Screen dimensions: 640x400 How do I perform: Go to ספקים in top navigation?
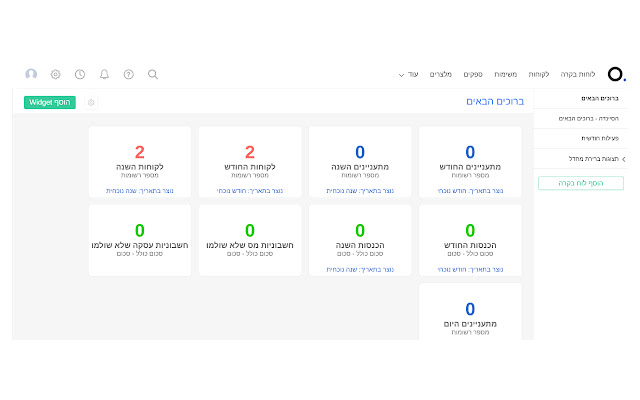click(474, 75)
